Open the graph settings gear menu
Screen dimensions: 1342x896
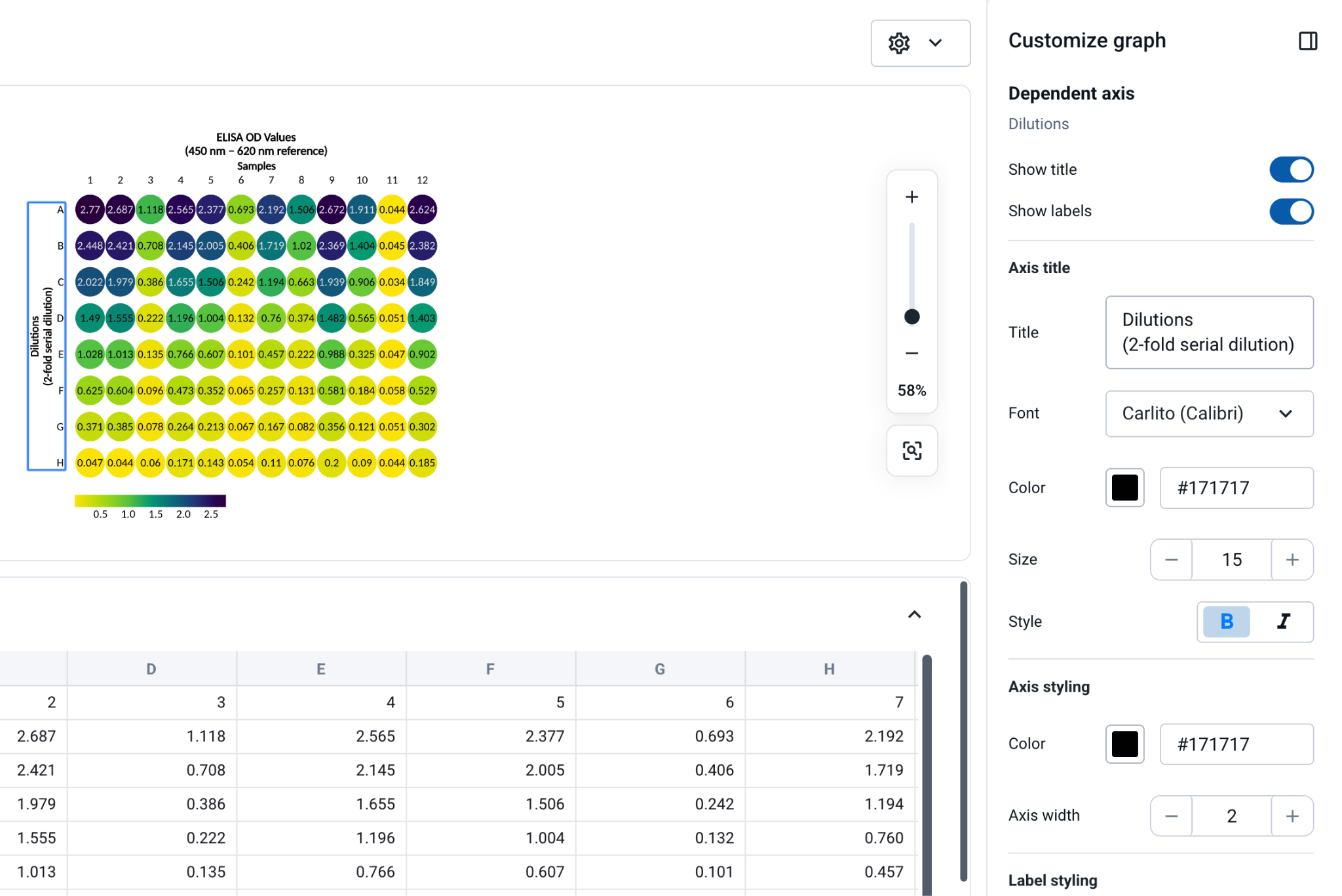click(x=899, y=43)
